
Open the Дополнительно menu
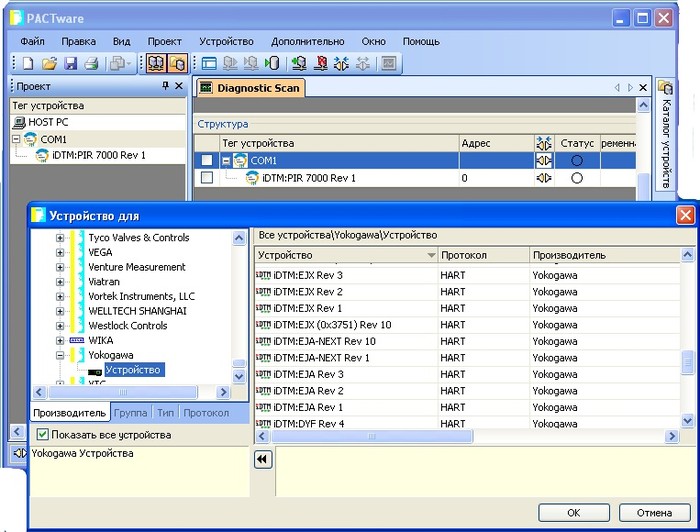pos(308,42)
